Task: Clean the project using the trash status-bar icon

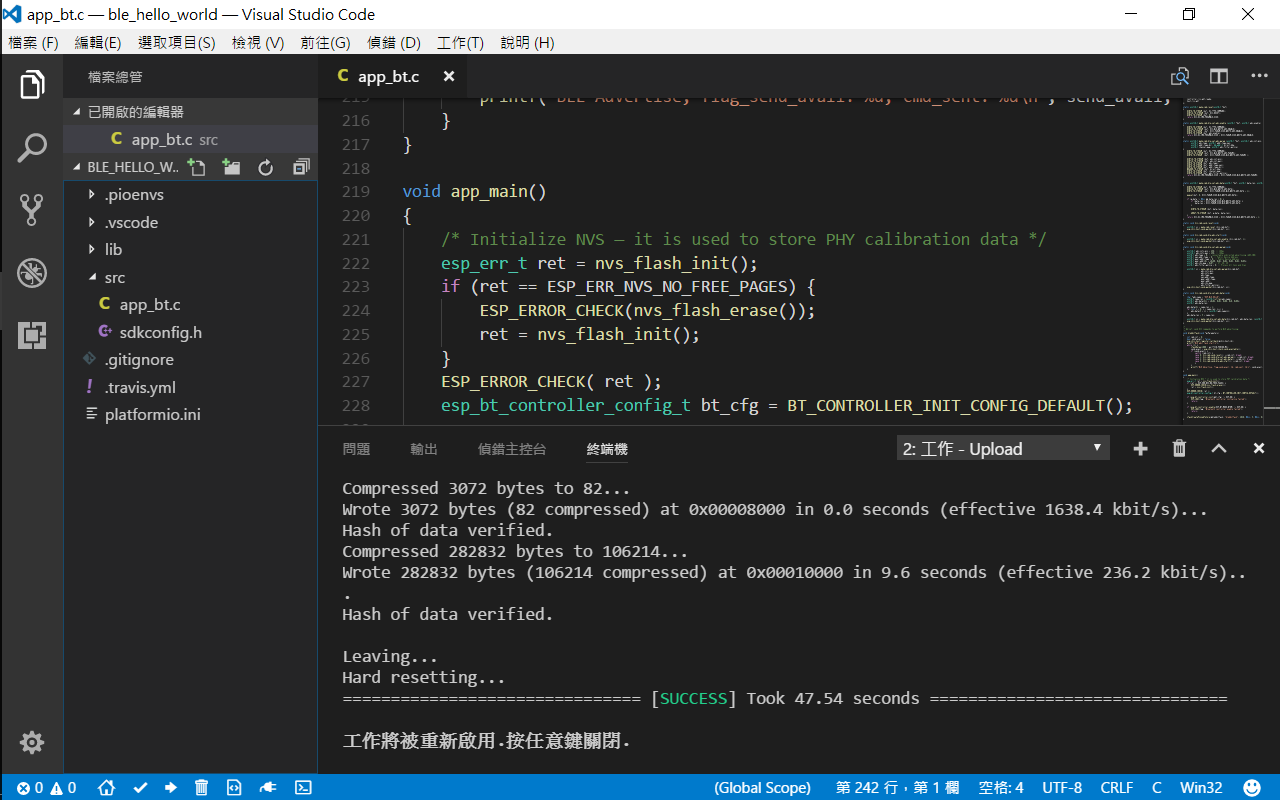Action: (201, 787)
